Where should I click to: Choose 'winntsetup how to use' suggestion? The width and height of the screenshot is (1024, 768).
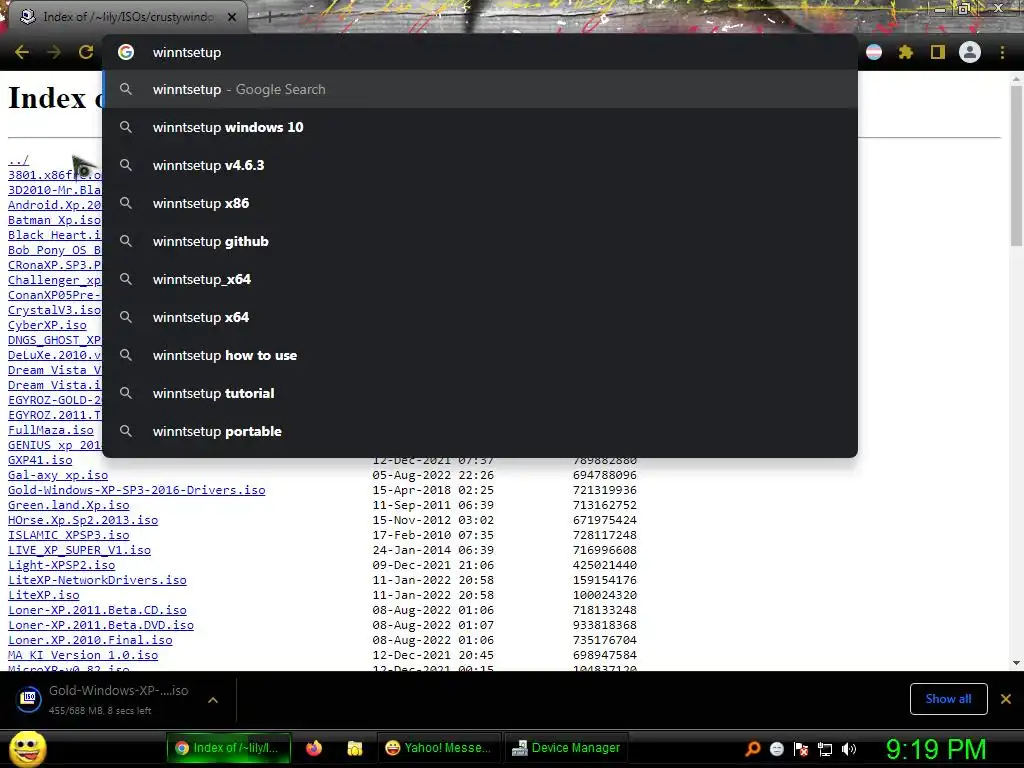point(480,355)
